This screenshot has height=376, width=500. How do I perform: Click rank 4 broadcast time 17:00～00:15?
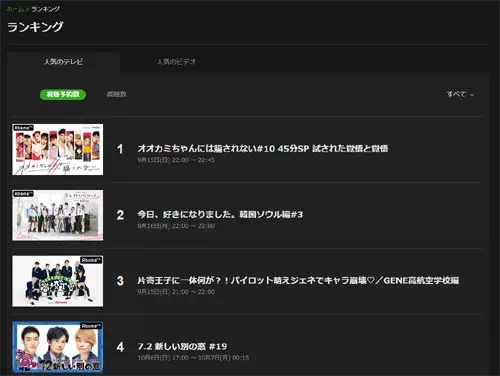pos(193,358)
